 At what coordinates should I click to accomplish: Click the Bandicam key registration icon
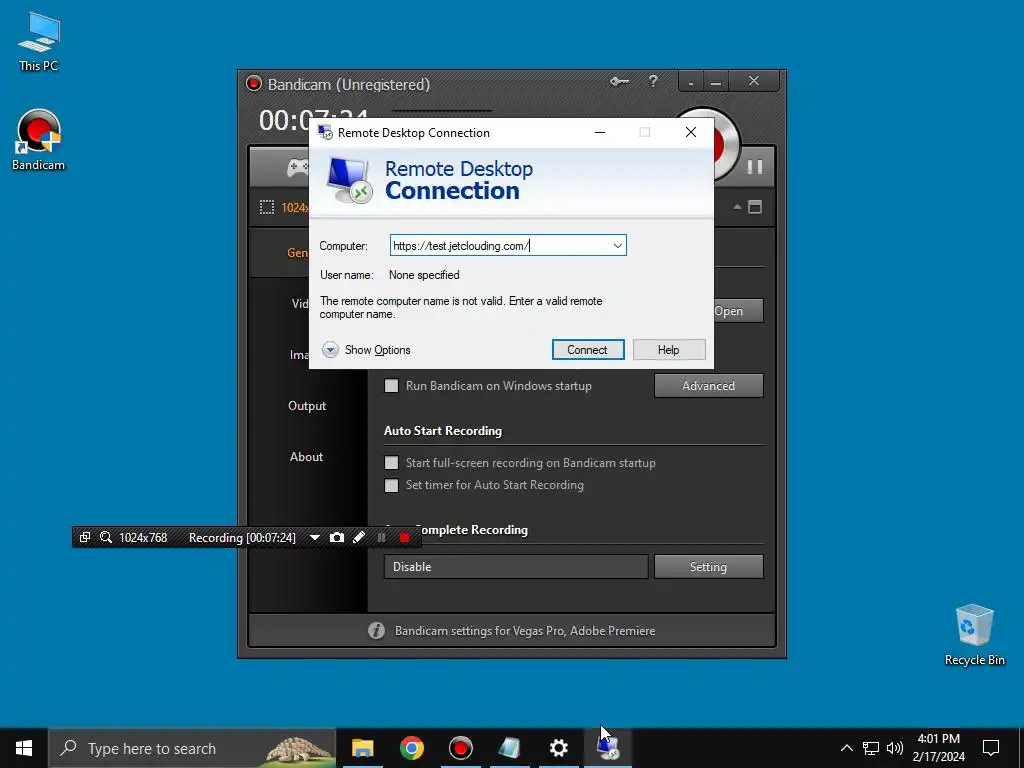pyautogui.click(x=619, y=82)
